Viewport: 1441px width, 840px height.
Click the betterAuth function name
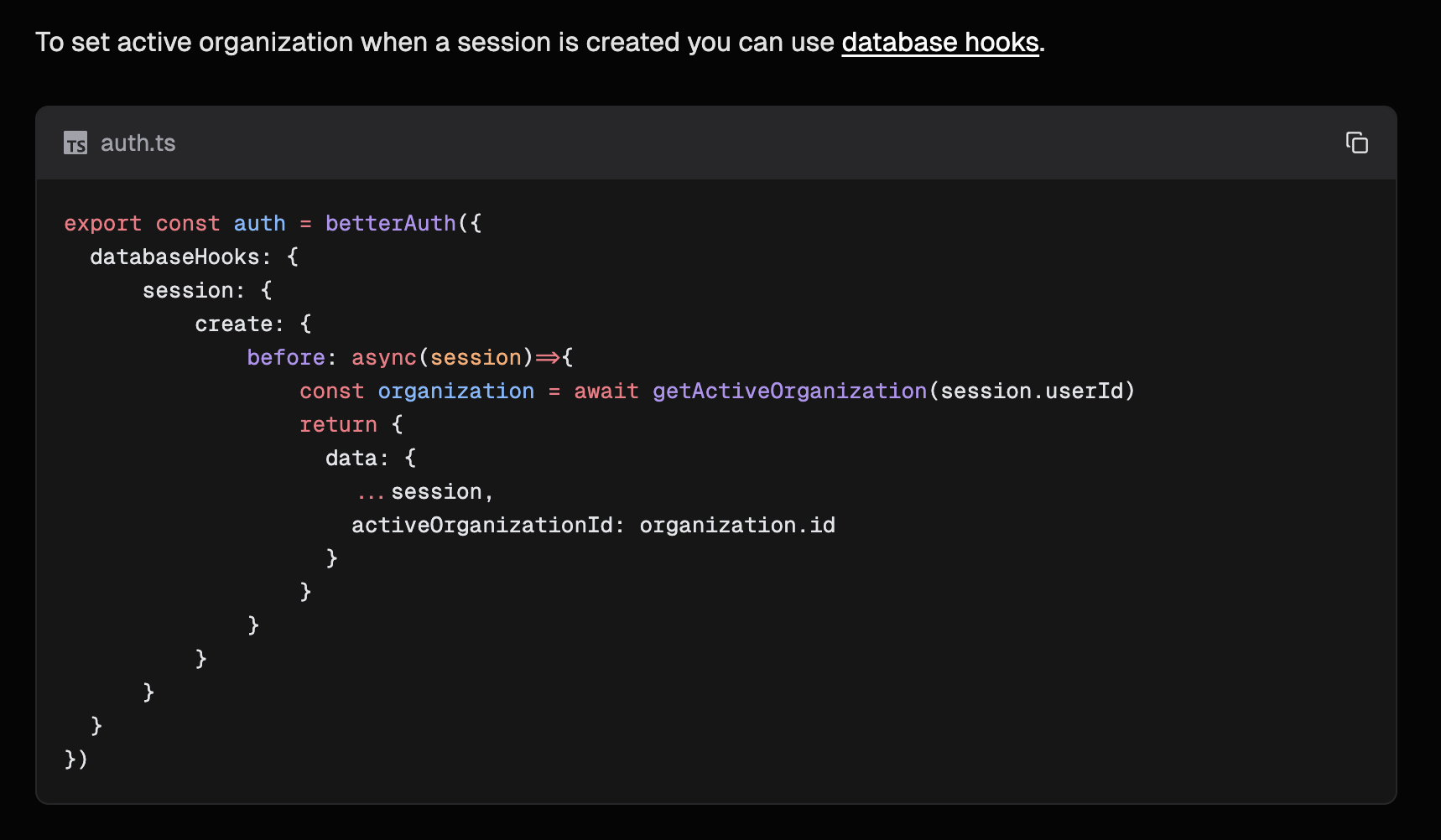pyautogui.click(x=390, y=224)
